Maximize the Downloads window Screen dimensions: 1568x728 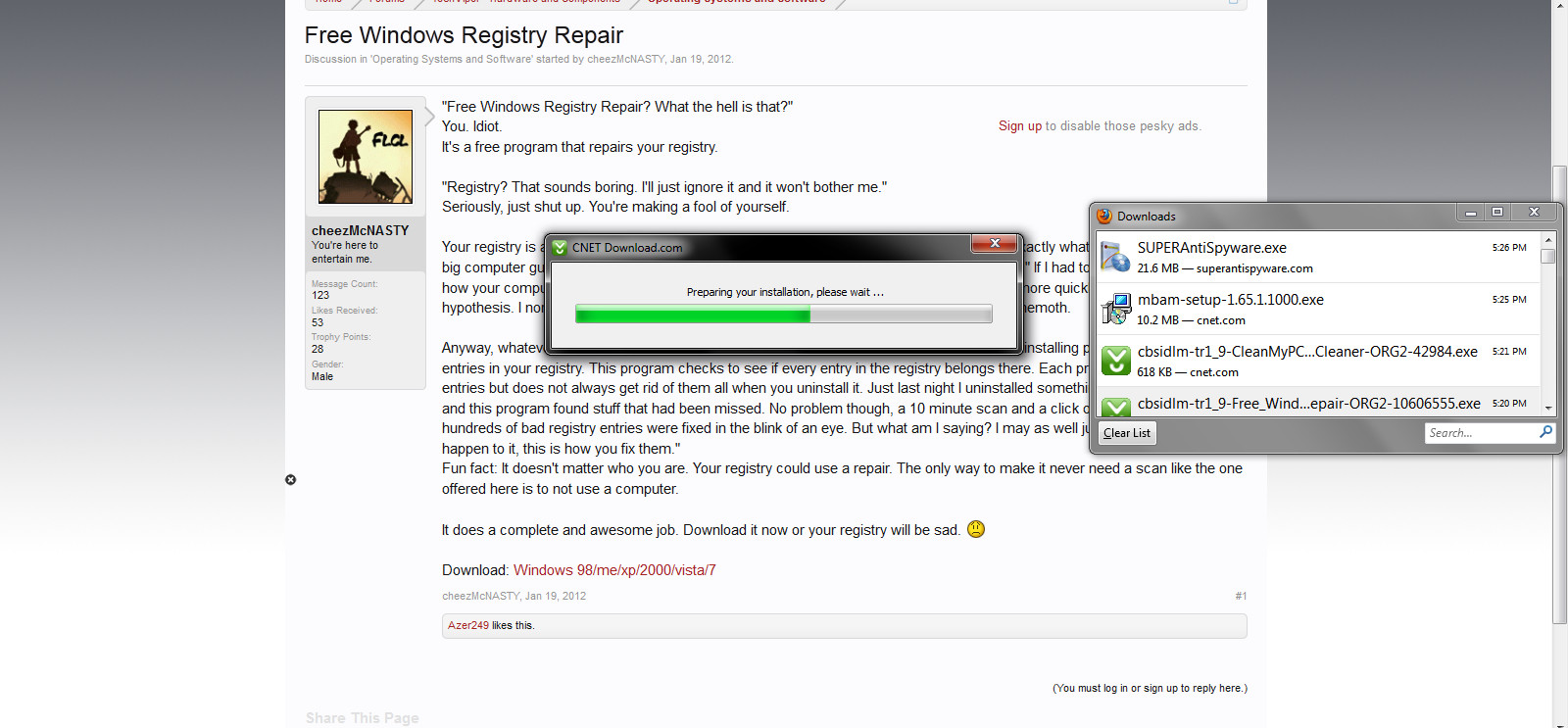tap(1497, 213)
